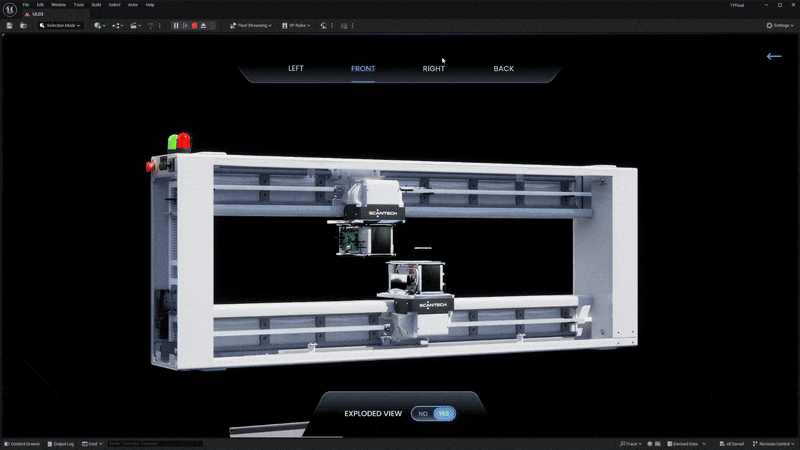Expand the Selection Mode dropdown
Viewport: 800px width, 450px height.
[x=60, y=25]
